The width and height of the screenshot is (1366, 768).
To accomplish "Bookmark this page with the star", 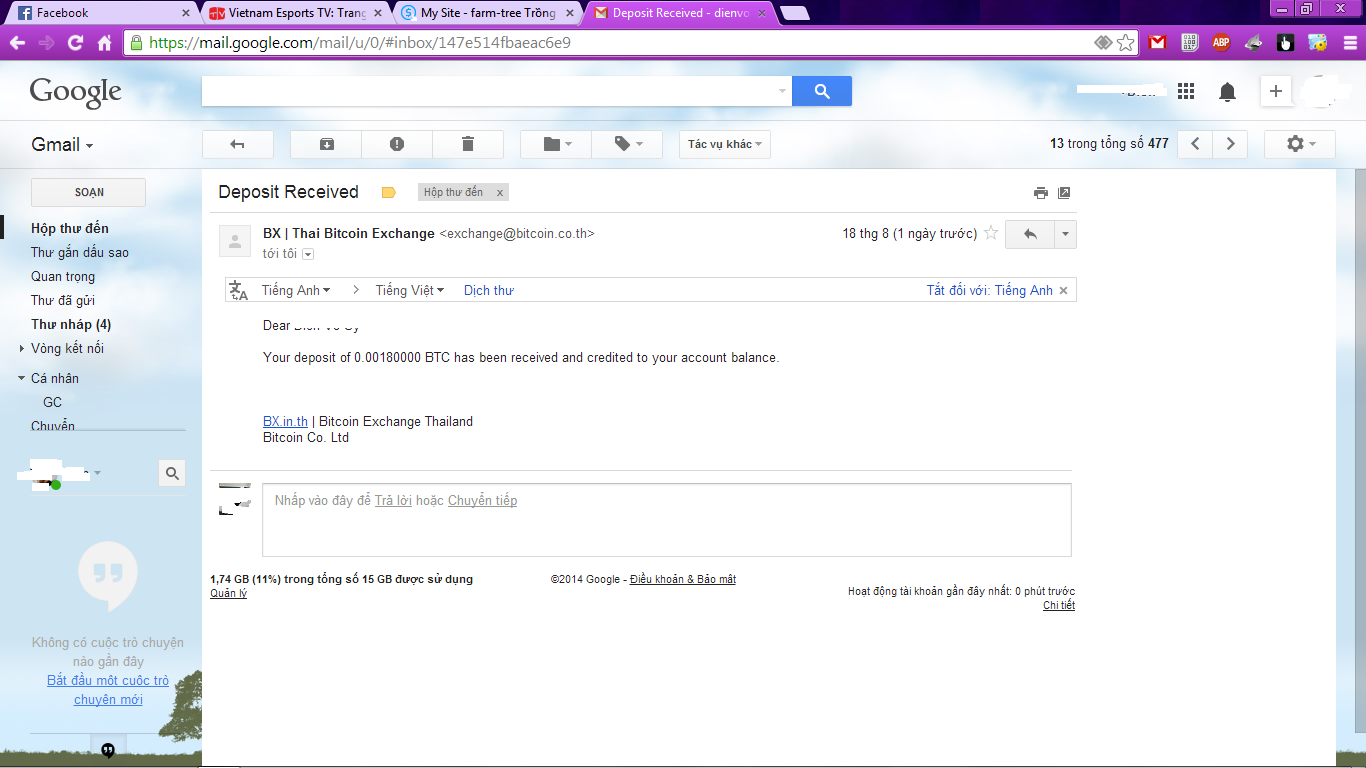I will coord(1126,43).
